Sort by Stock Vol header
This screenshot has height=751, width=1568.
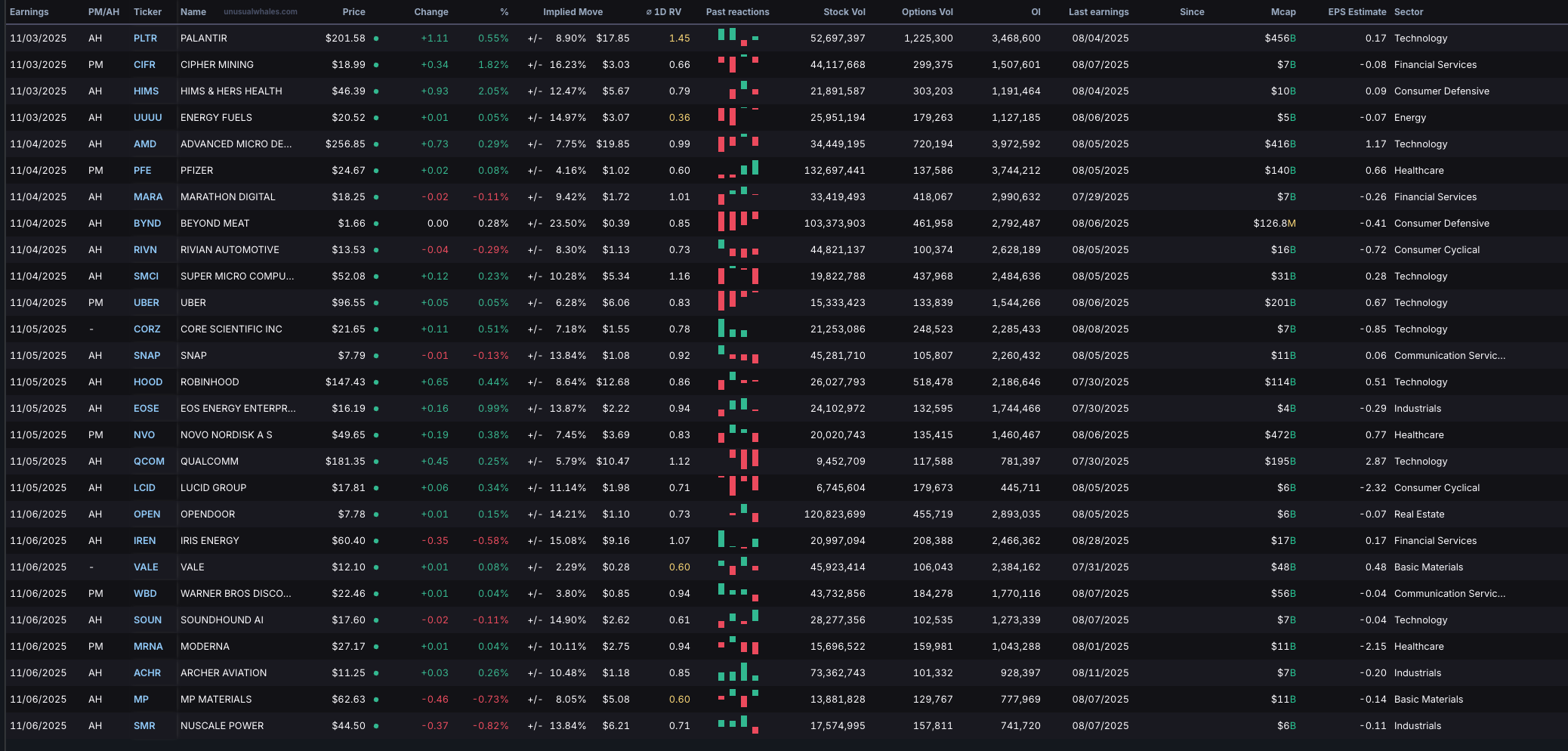(x=844, y=12)
